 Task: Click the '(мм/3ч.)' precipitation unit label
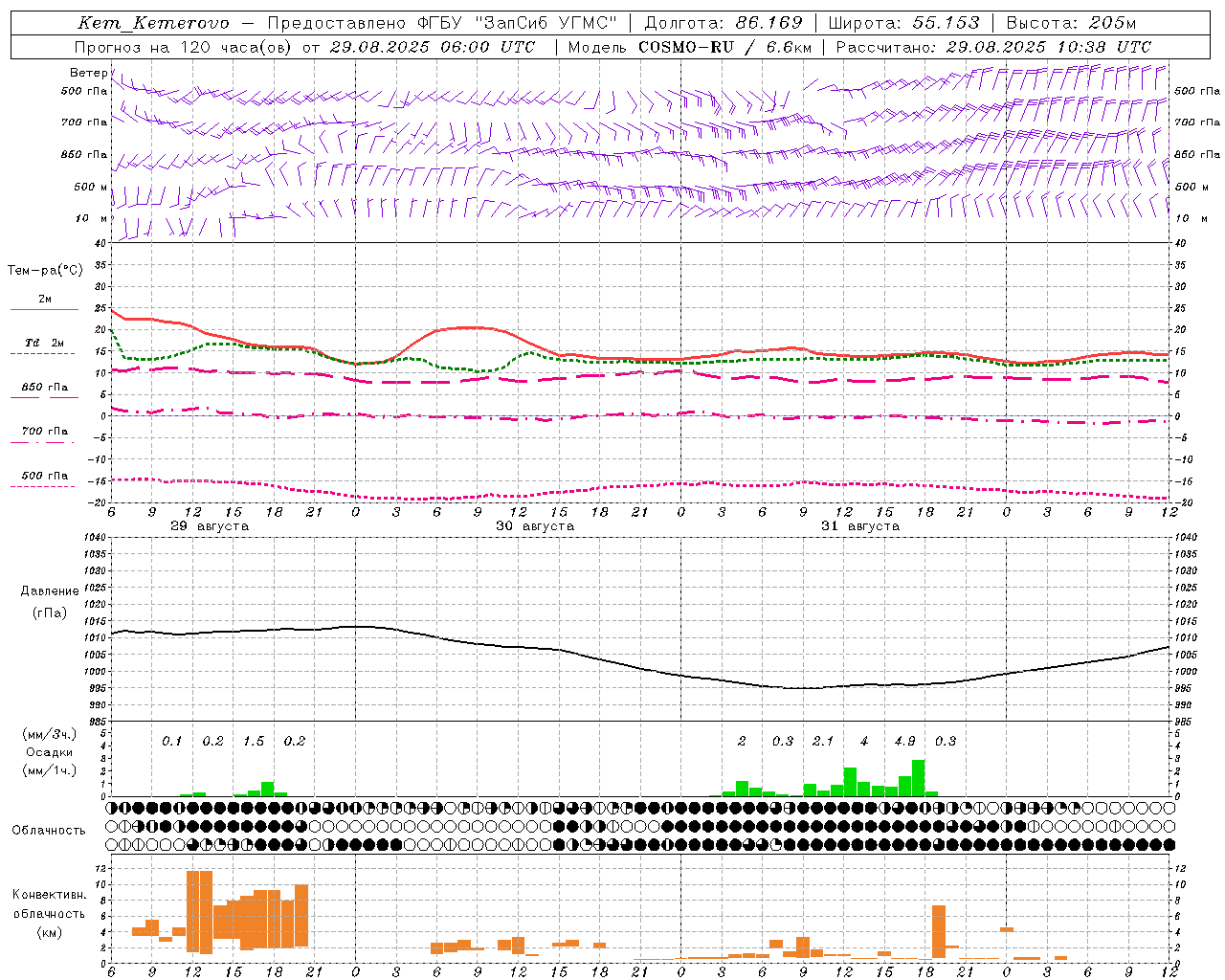click(50, 735)
